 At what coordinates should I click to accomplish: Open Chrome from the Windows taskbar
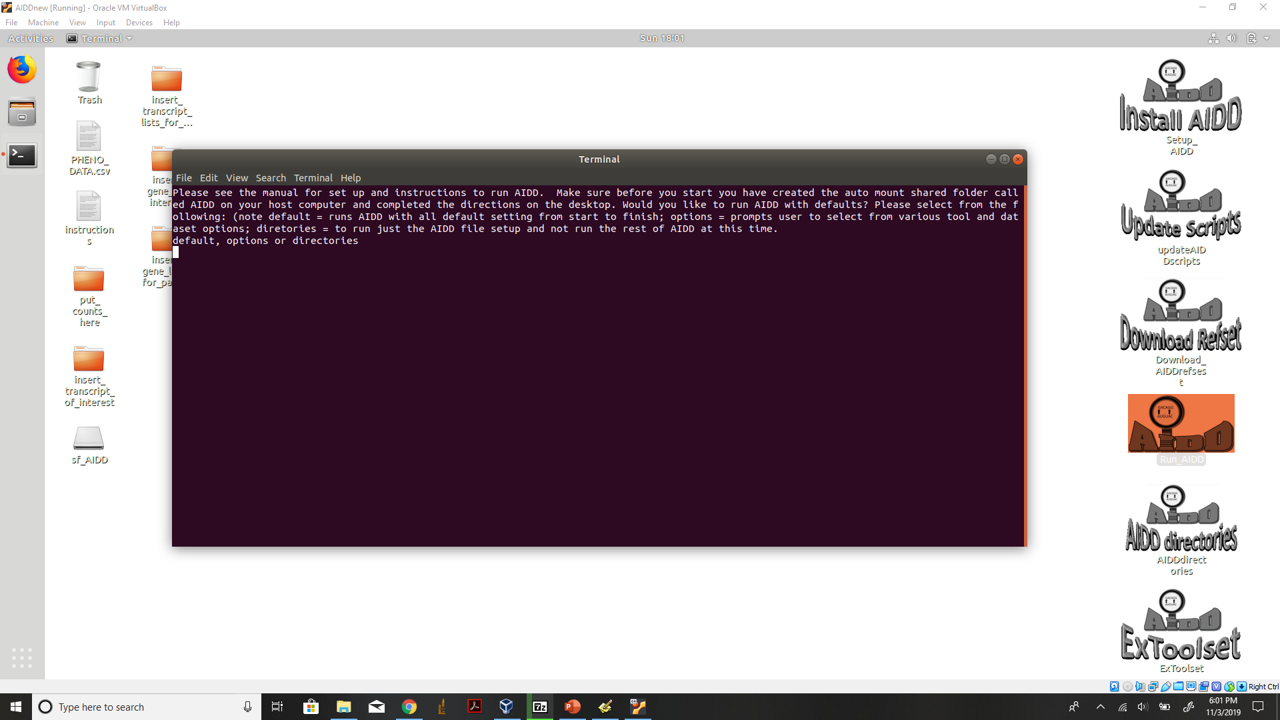tap(409, 706)
